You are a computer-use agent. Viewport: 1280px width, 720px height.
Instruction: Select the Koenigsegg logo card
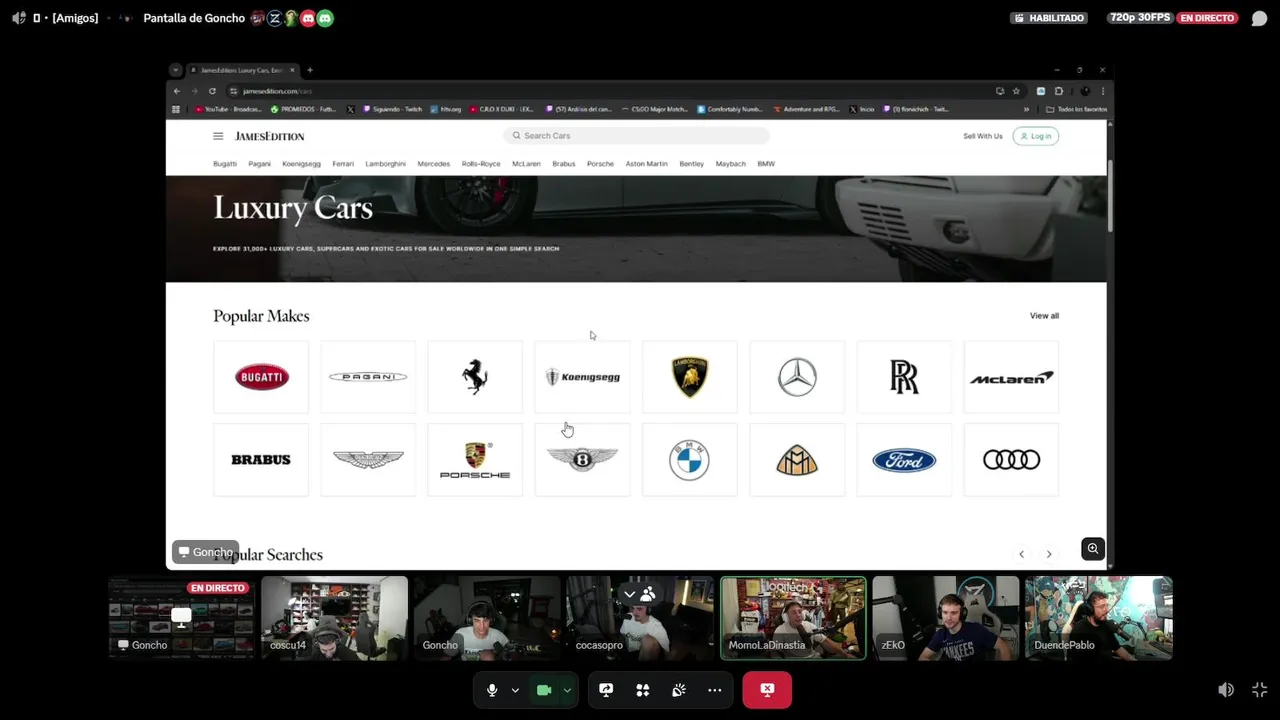(582, 377)
